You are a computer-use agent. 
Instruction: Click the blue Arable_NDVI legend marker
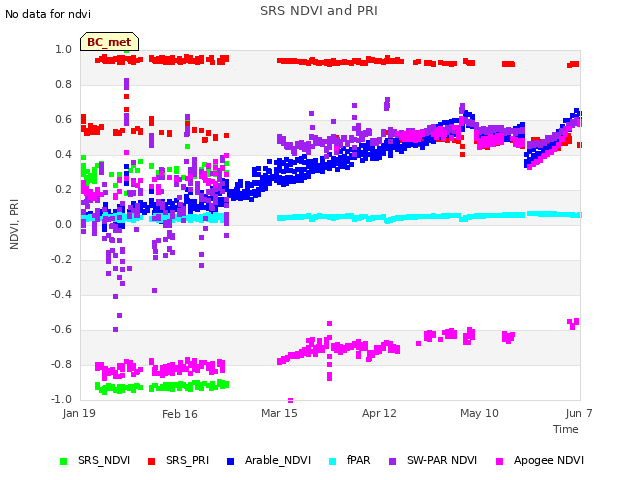coord(230,461)
